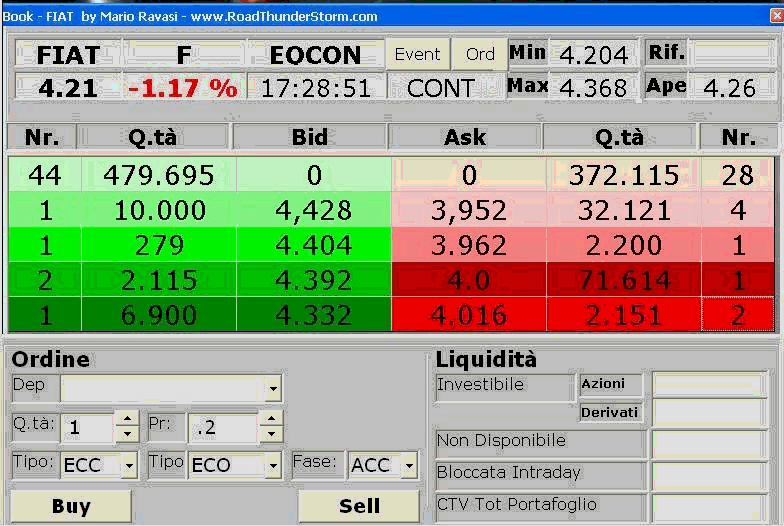The height and width of the screenshot is (526, 784).
Task: Click ask quantity 2.200
Action: tap(624, 245)
